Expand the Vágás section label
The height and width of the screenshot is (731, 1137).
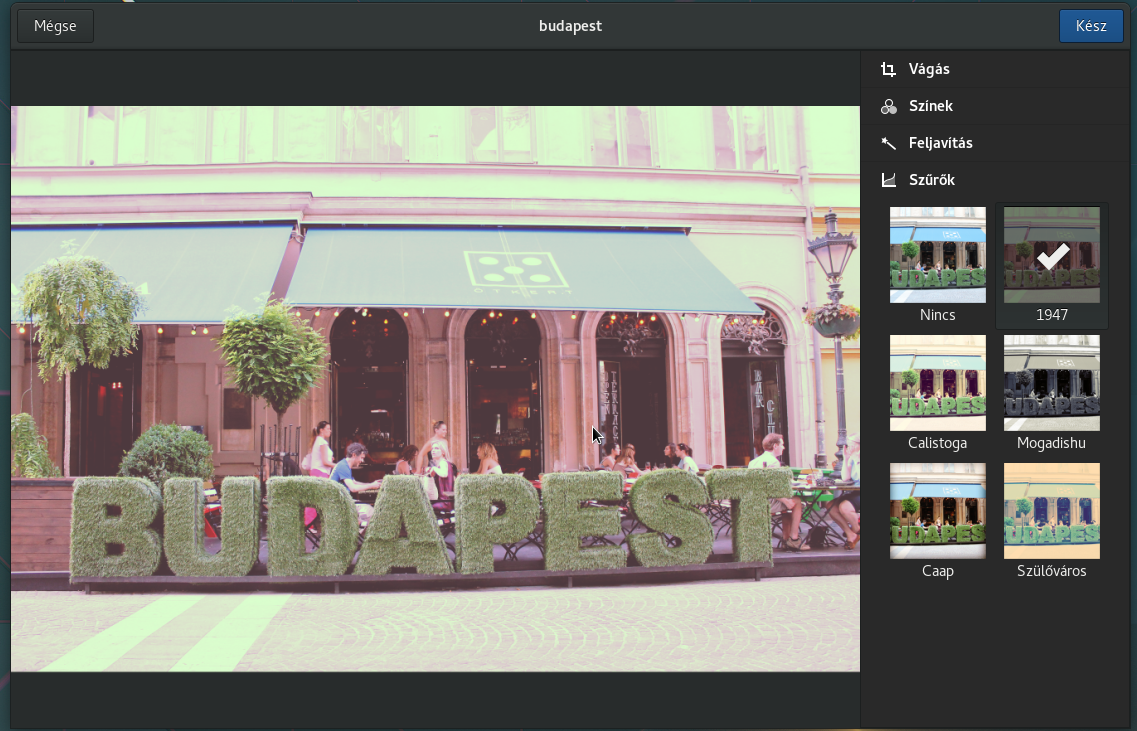[929, 69]
